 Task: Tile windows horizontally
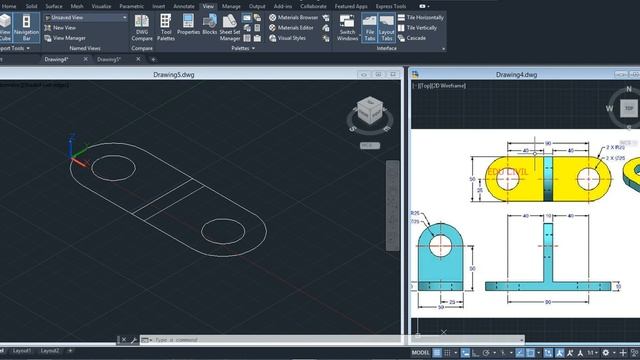click(421, 18)
